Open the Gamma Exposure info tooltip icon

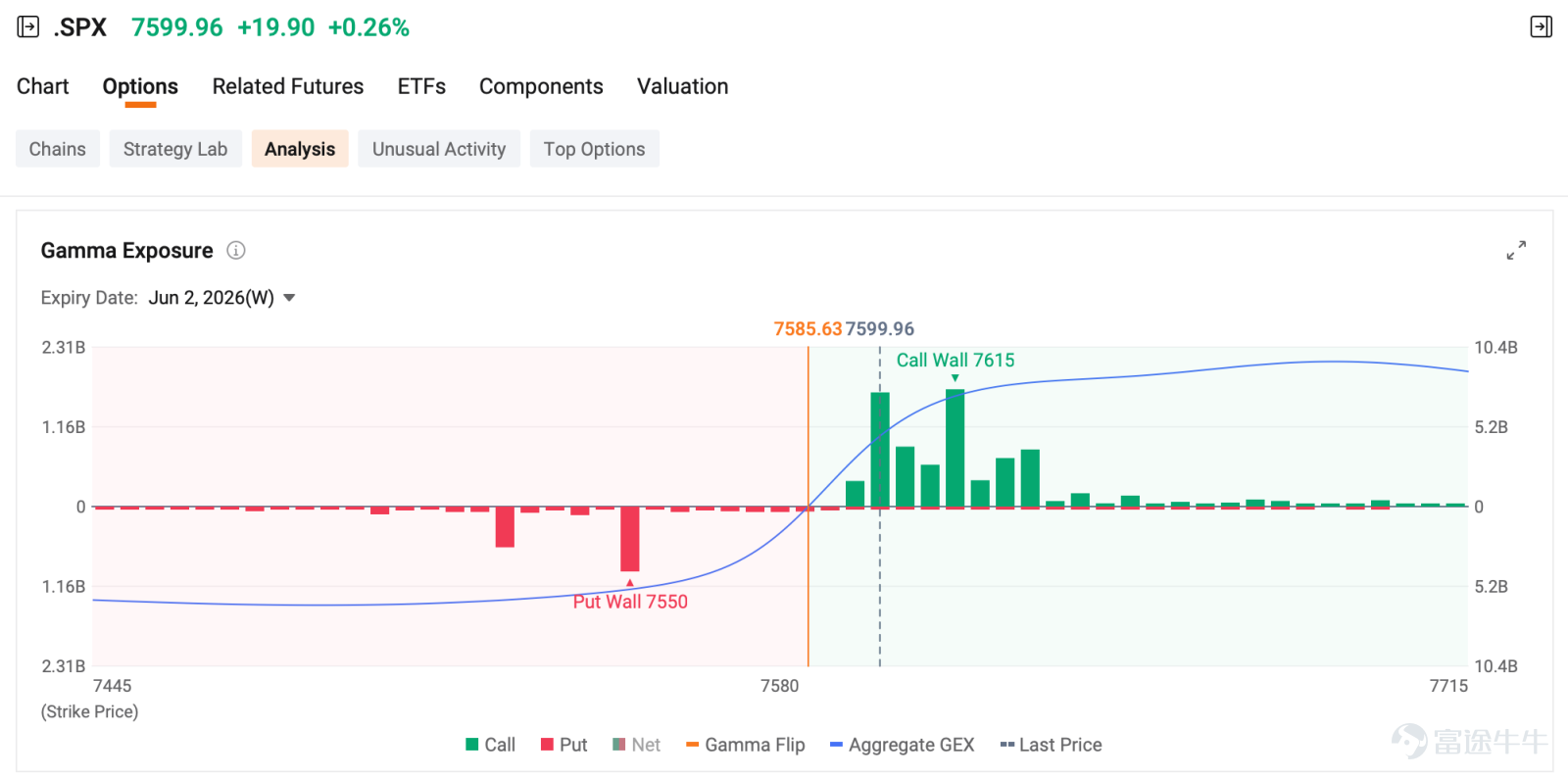click(236, 250)
